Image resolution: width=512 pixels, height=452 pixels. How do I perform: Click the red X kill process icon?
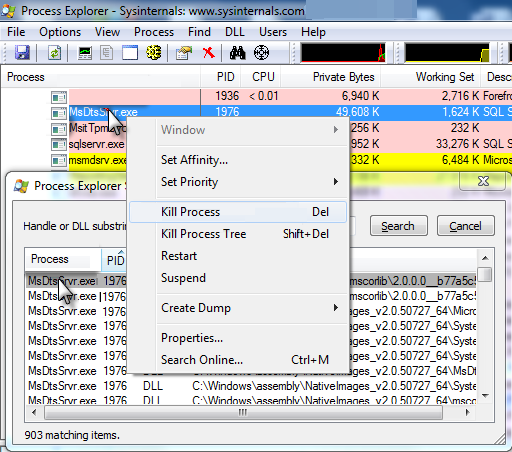pyautogui.click(x=209, y=53)
